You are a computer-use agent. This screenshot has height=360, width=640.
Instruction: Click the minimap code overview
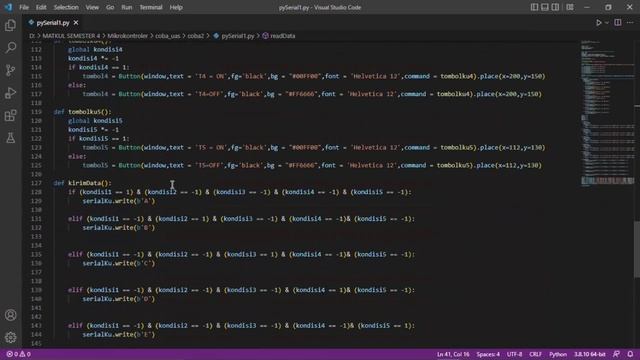pyautogui.click(x=607, y=114)
